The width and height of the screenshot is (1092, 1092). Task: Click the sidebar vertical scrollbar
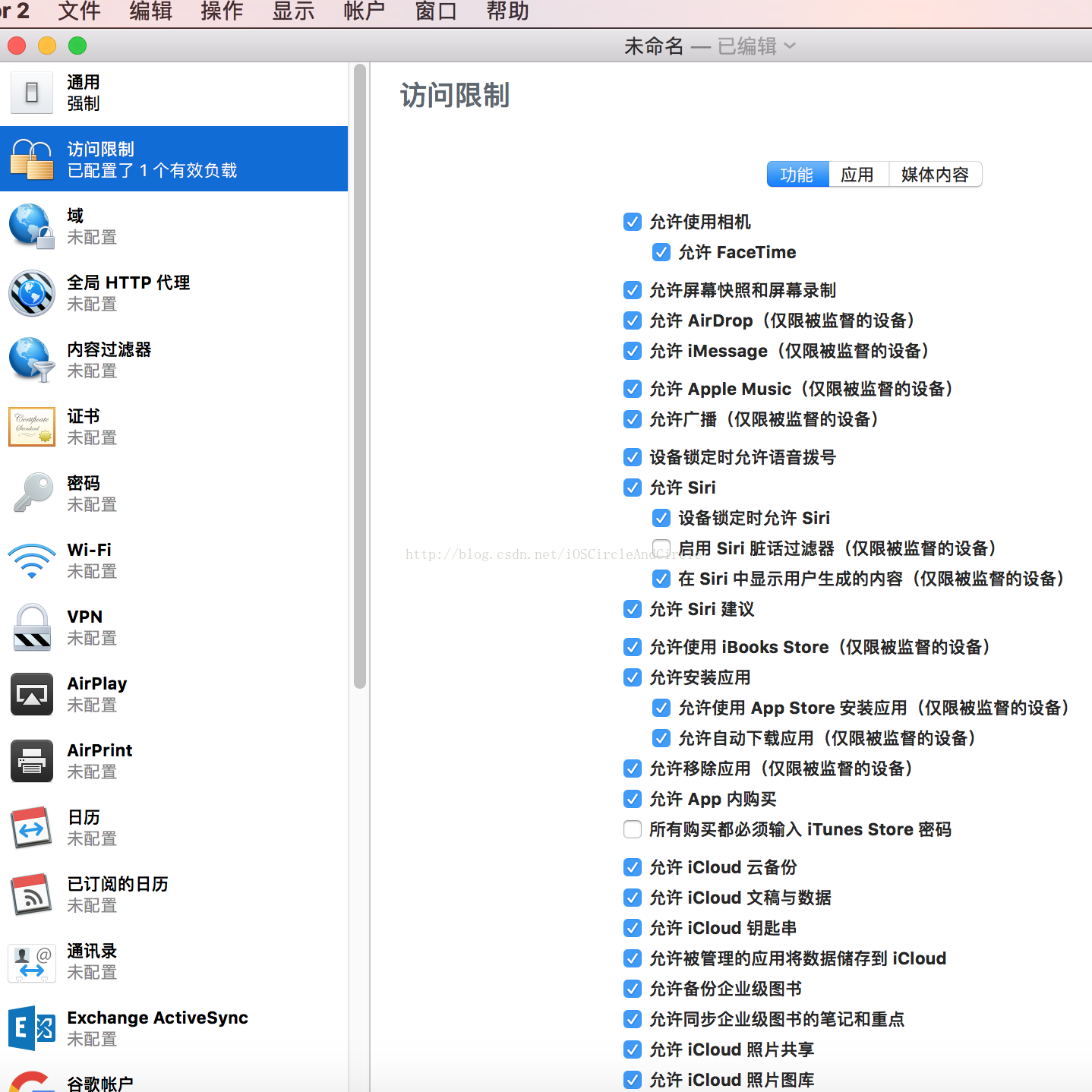pyautogui.click(x=360, y=377)
